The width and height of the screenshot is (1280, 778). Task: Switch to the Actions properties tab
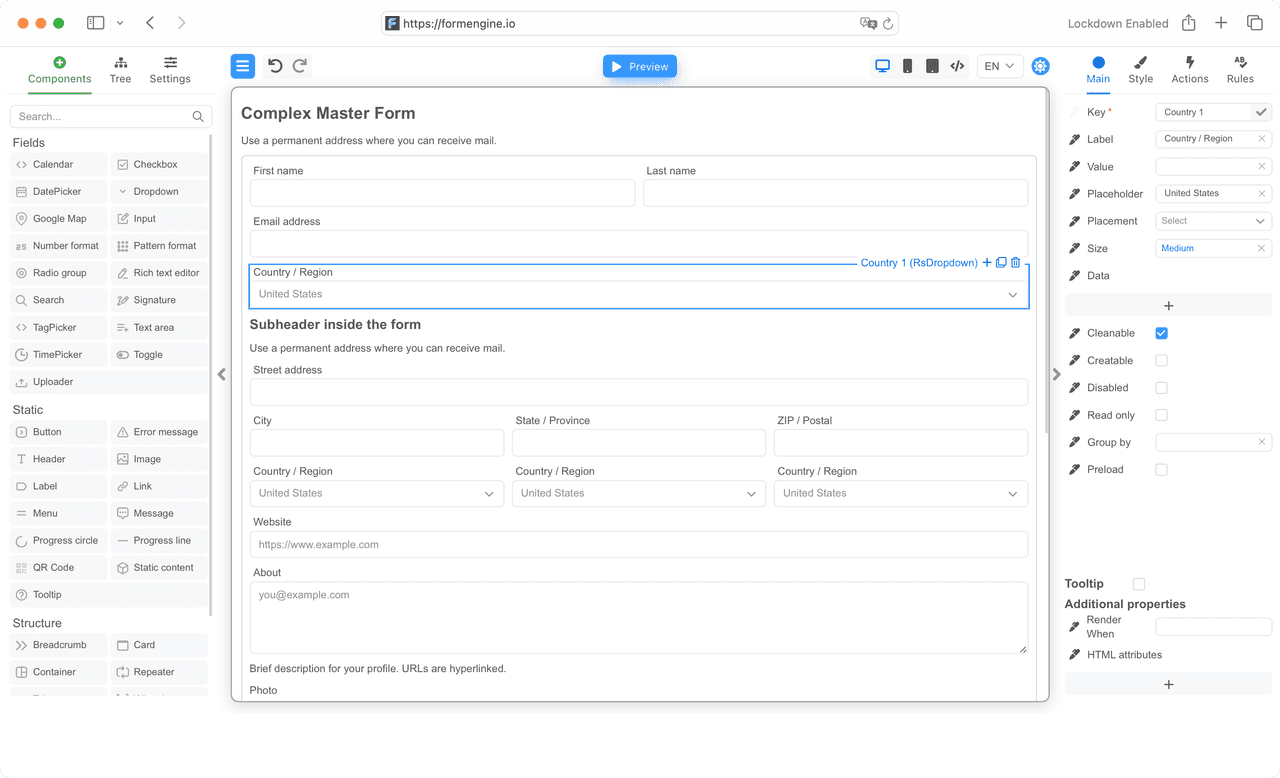[1190, 70]
